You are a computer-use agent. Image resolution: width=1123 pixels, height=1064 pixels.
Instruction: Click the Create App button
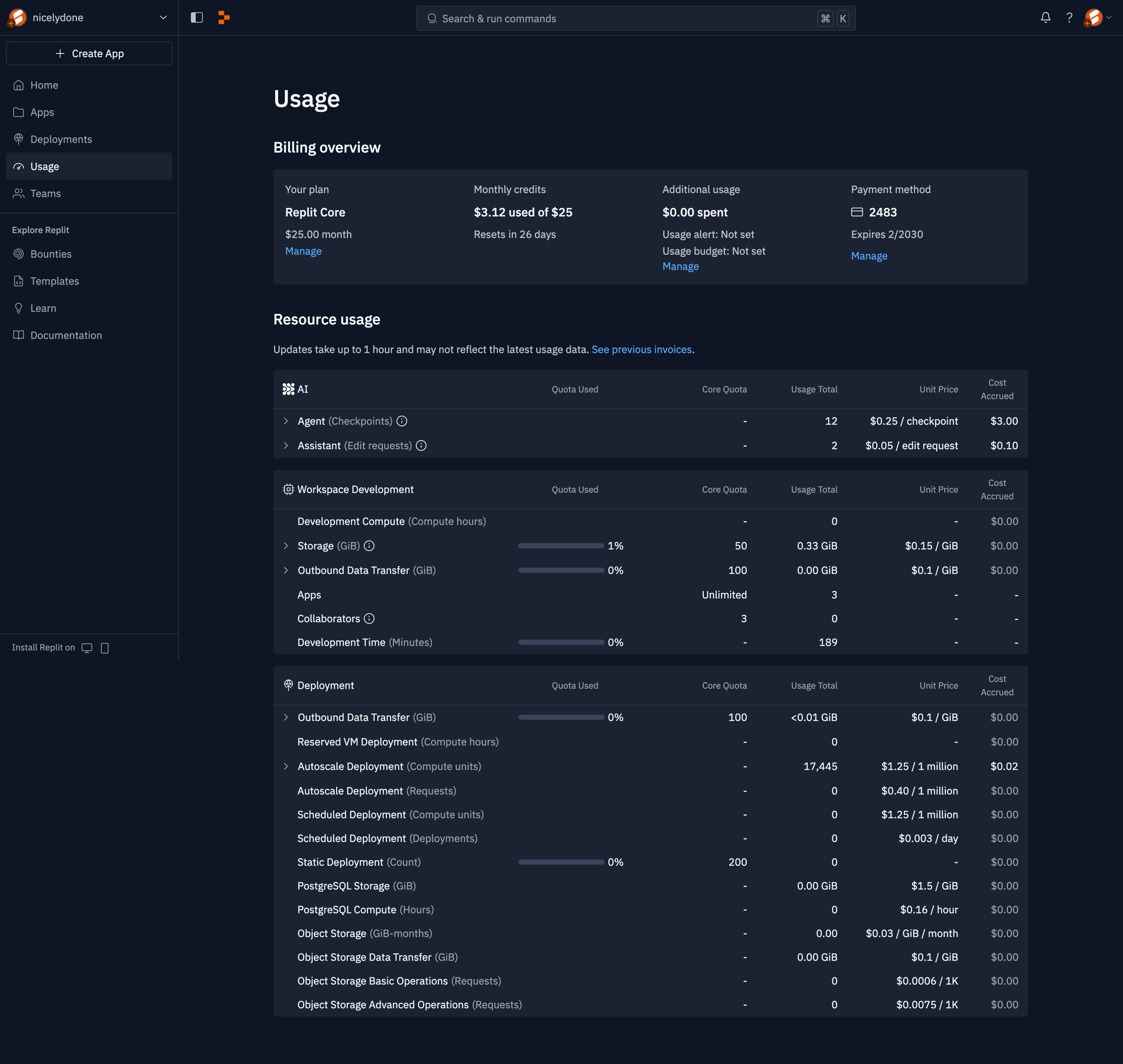[89, 53]
